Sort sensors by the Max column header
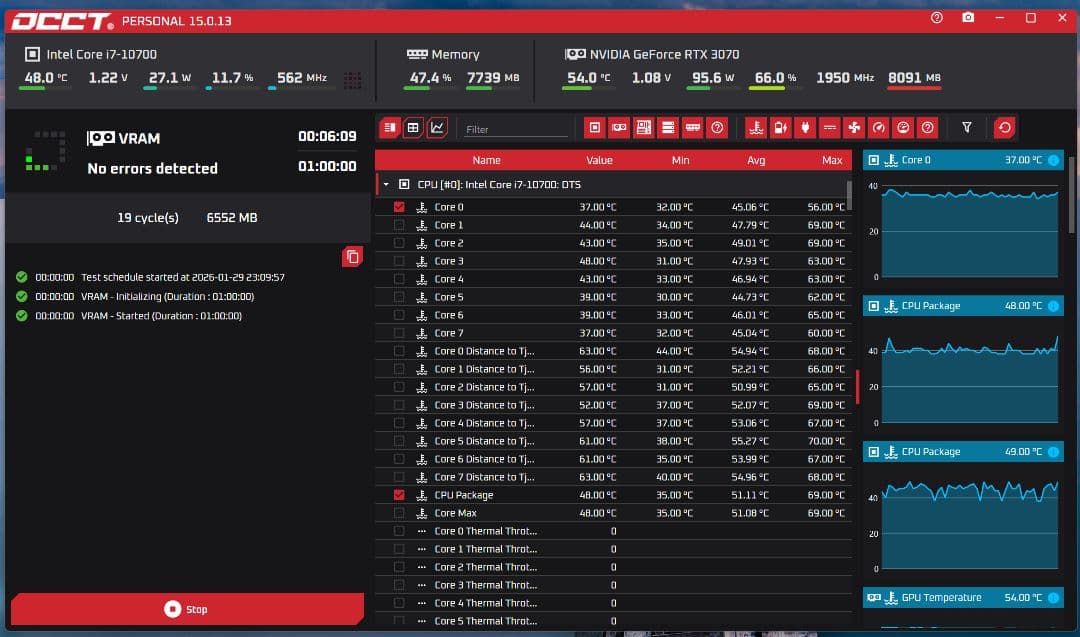Screen dimensions: 1080x637 click(x=832, y=160)
